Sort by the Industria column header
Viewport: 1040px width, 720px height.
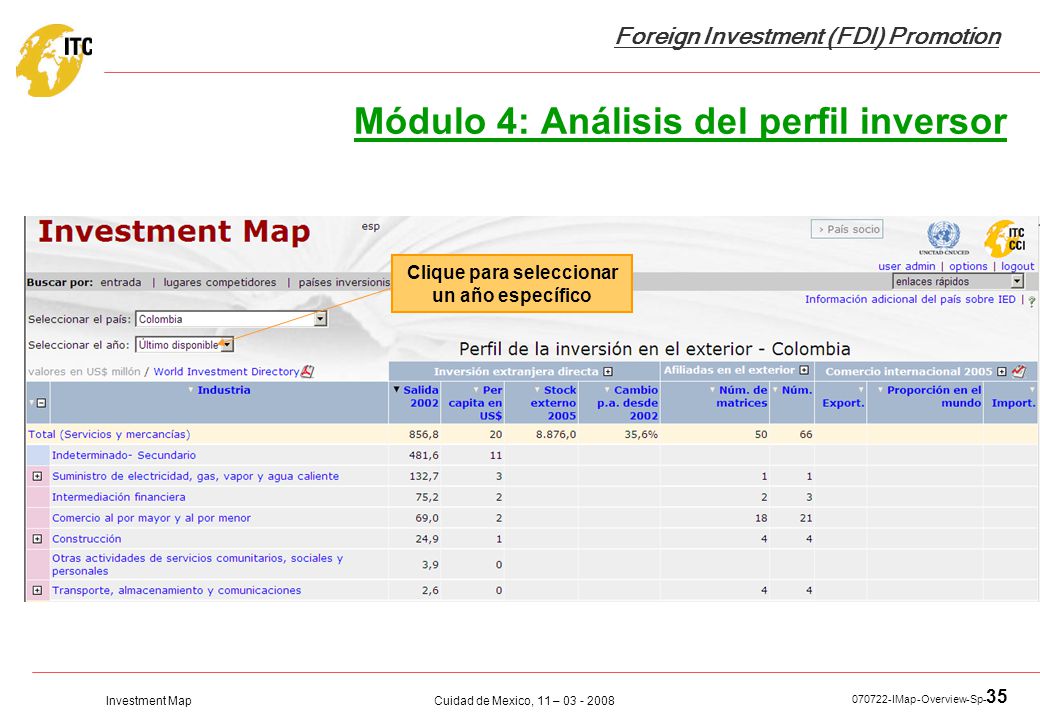(x=224, y=390)
